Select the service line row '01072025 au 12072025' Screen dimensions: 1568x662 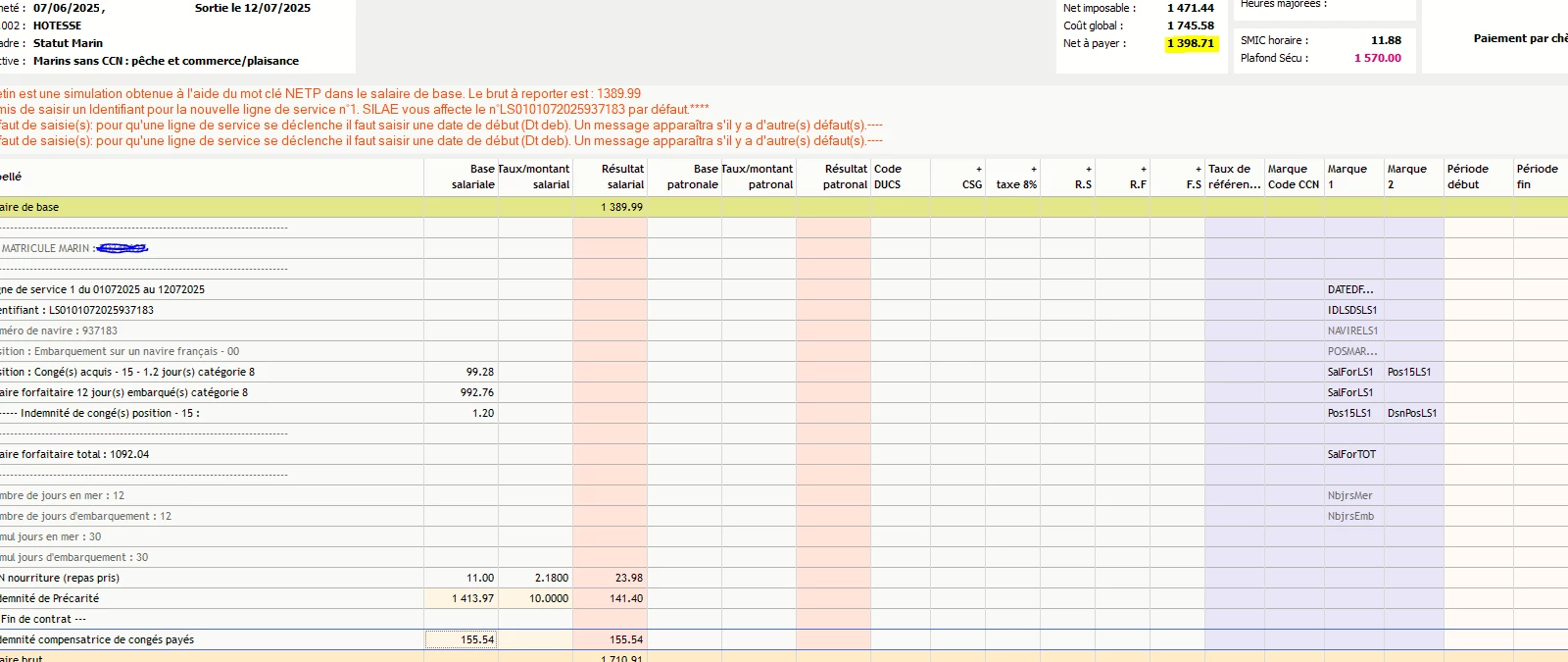coord(212,289)
